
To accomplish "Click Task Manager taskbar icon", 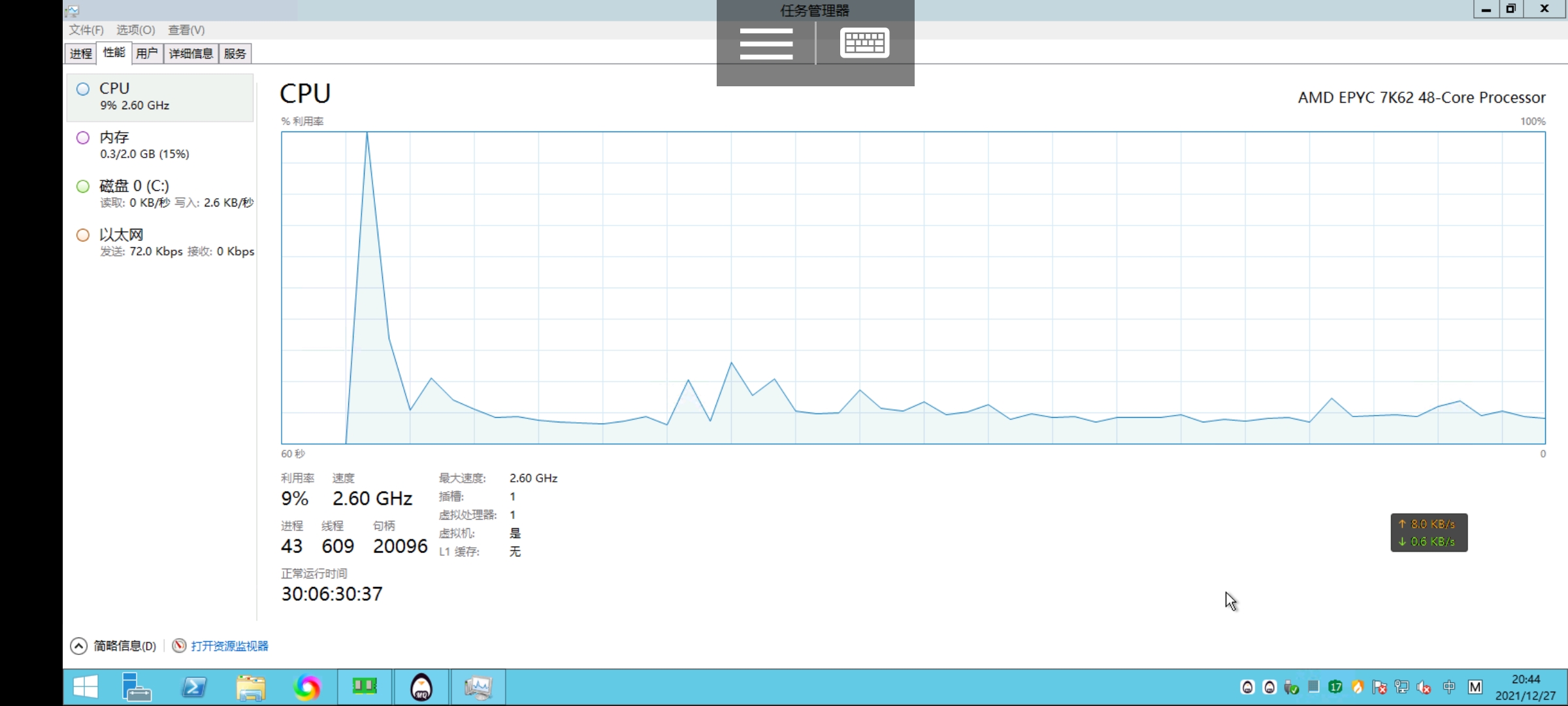I will coord(479,687).
